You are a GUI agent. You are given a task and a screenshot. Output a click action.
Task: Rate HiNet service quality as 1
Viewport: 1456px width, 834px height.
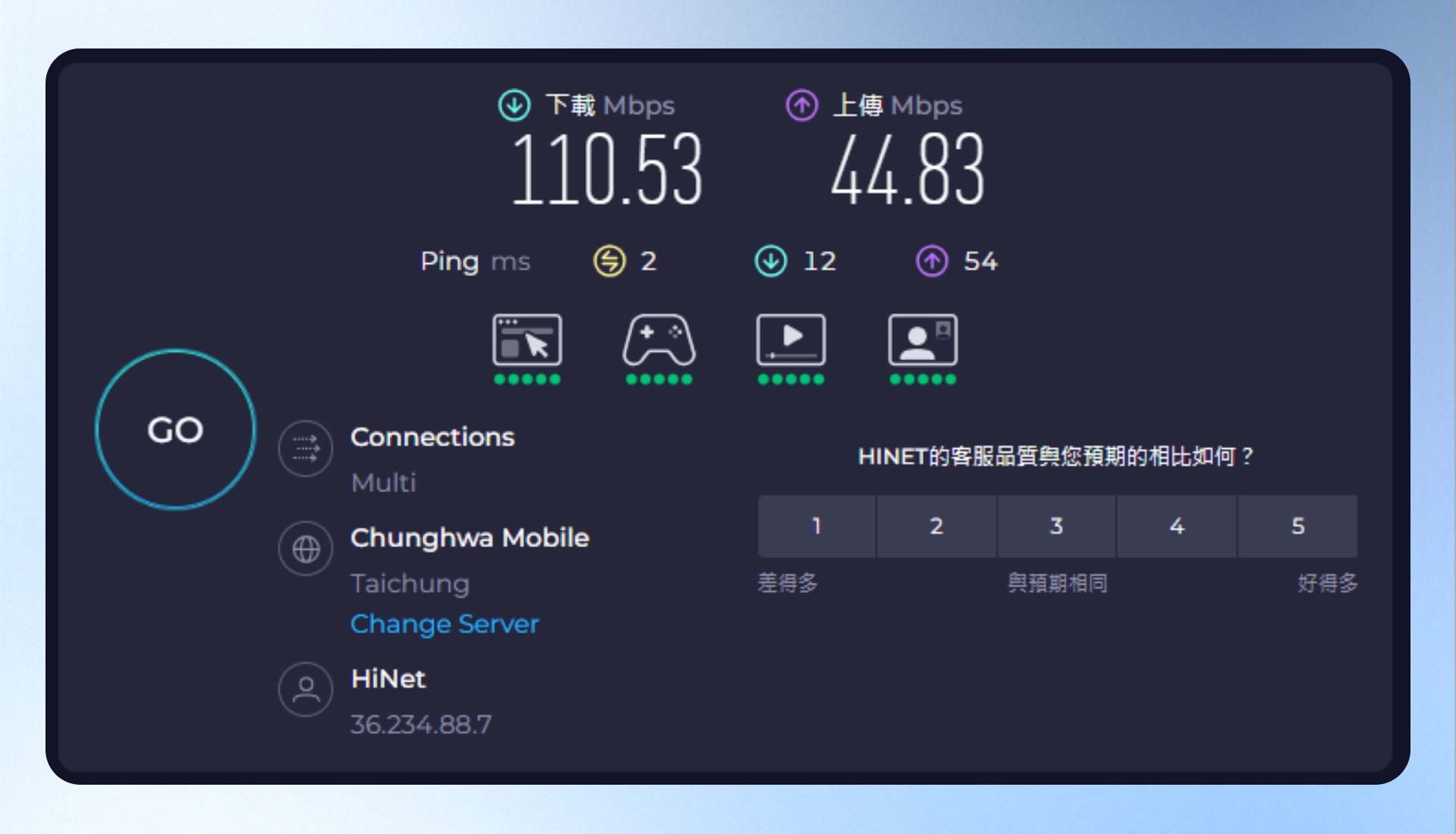tap(817, 526)
